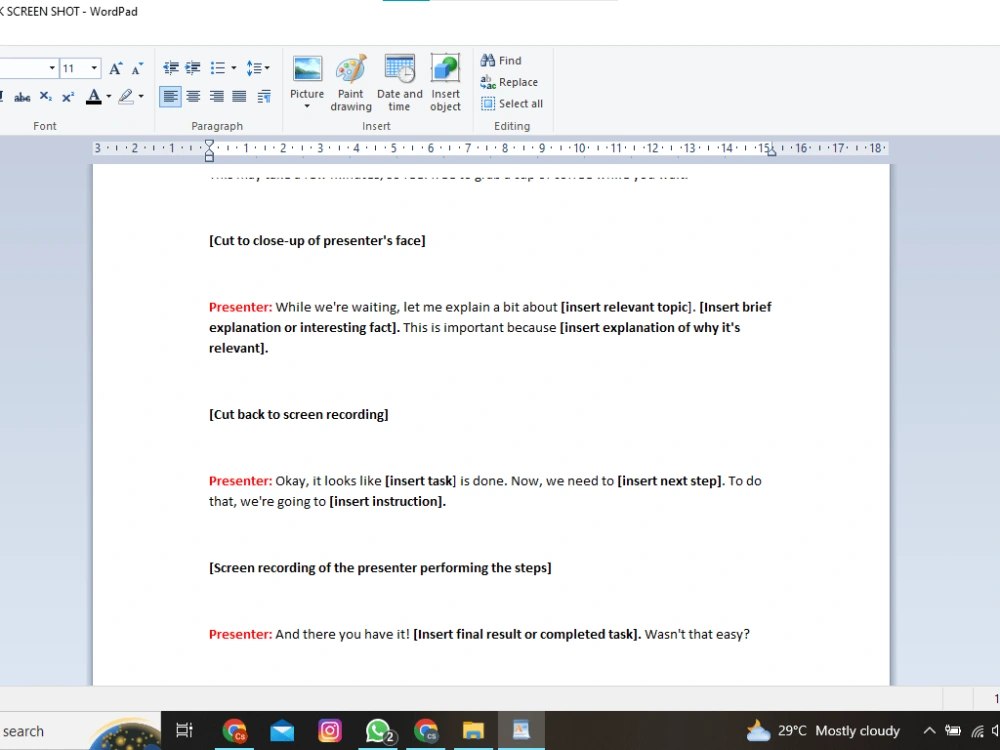This screenshot has width=1000, height=750.
Task: Open the second Chrome icon beside WhatsApp
Action: [426, 731]
